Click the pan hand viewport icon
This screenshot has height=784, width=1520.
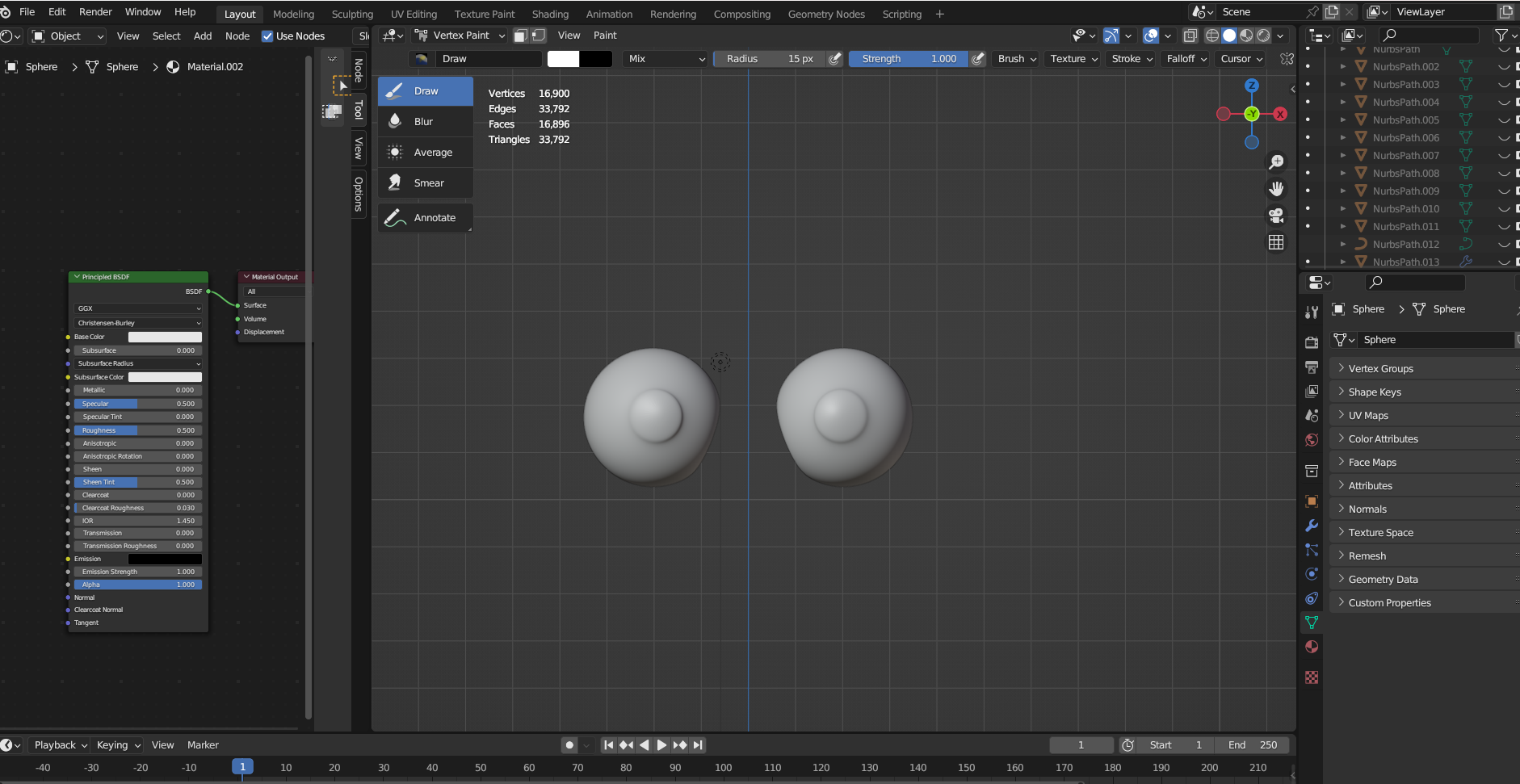(x=1276, y=189)
